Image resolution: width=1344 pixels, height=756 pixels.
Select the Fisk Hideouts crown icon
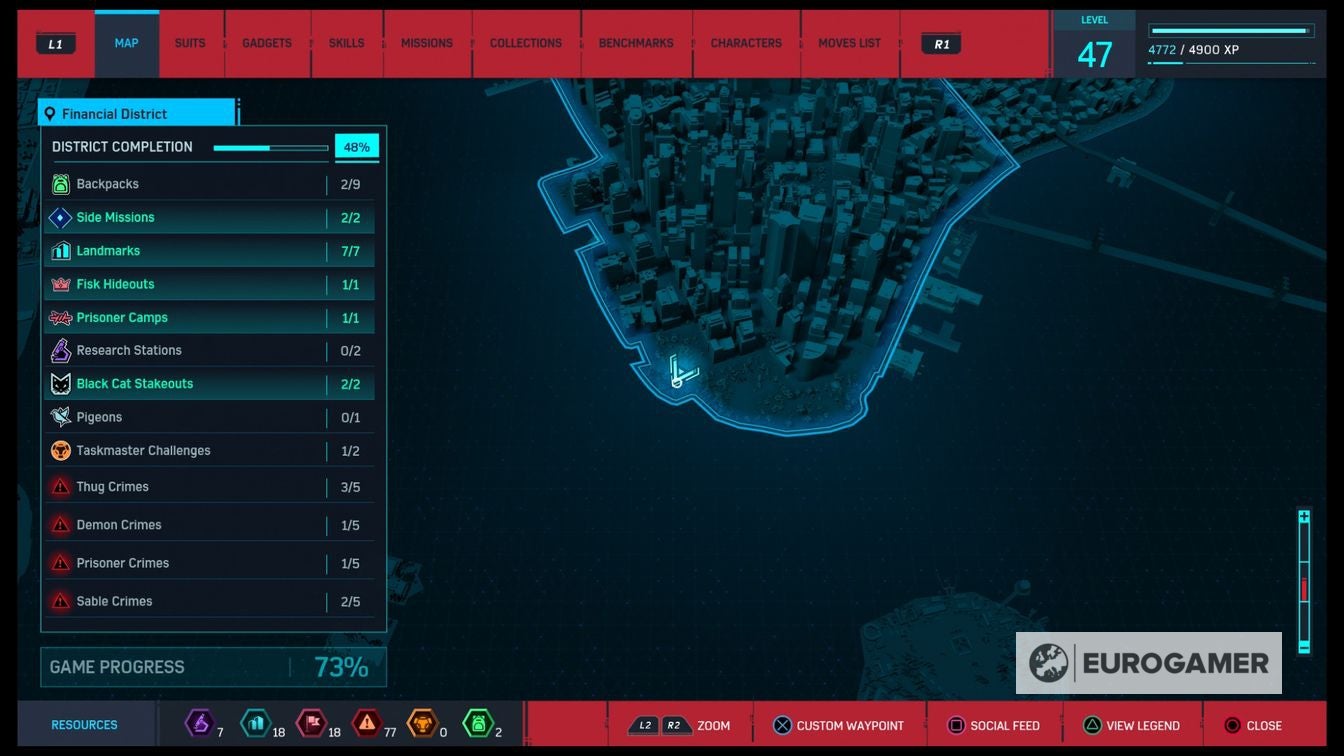61,284
